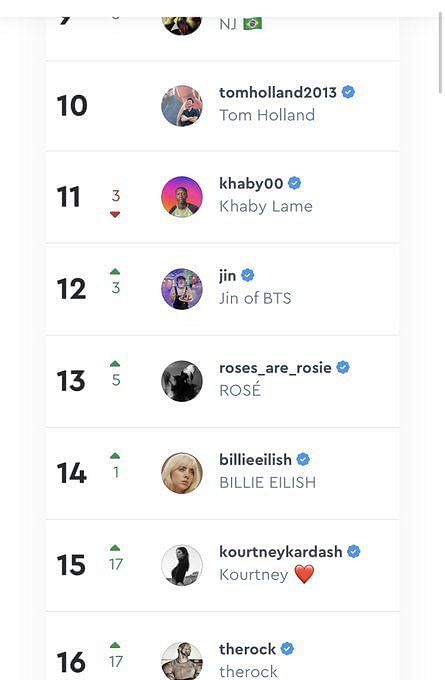The image size is (445, 680).
Task: Open Khaby Lame's avatar thumbnail
Action: (182, 196)
